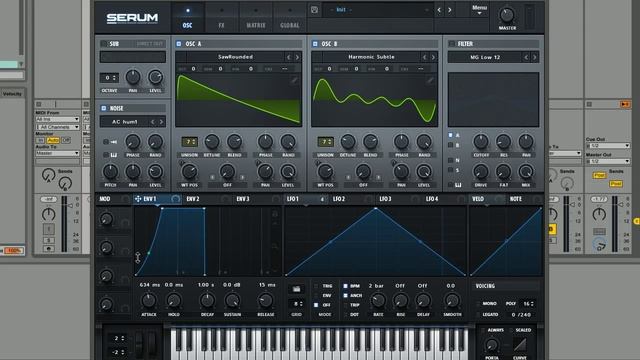Image resolution: width=640 pixels, height=360 pixels.
Task: Enable LEGATO checkbox
Action: point(478,315)
